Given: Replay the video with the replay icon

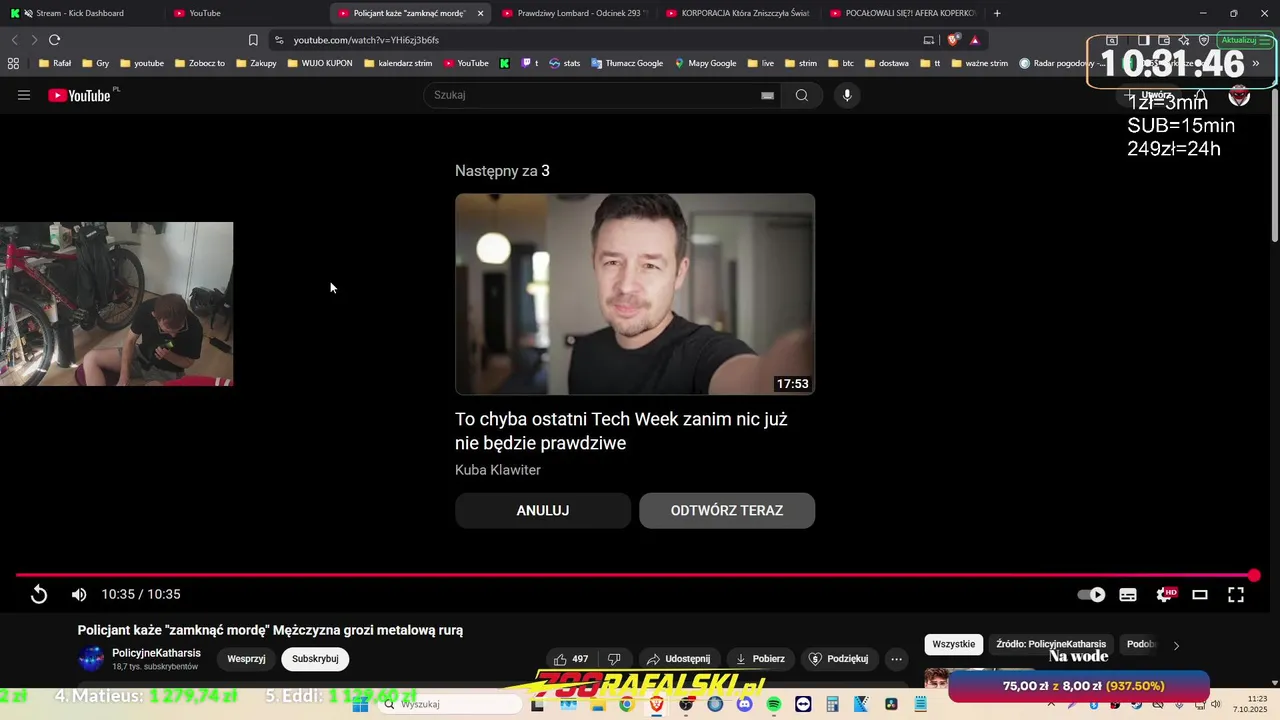Looking at the screenshot, I should tap(38, 594).
